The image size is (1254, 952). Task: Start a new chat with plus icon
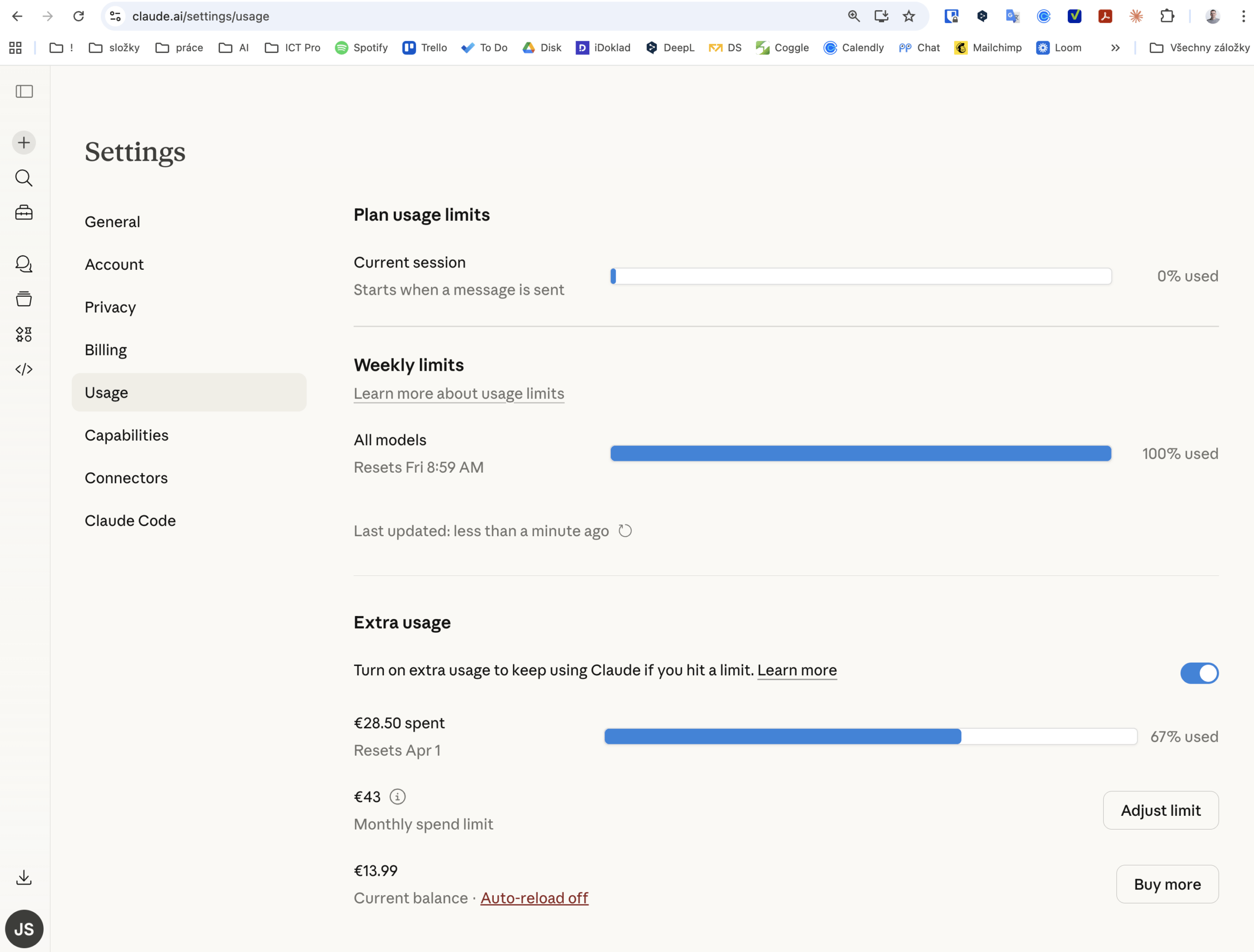[x=24, y=142]
